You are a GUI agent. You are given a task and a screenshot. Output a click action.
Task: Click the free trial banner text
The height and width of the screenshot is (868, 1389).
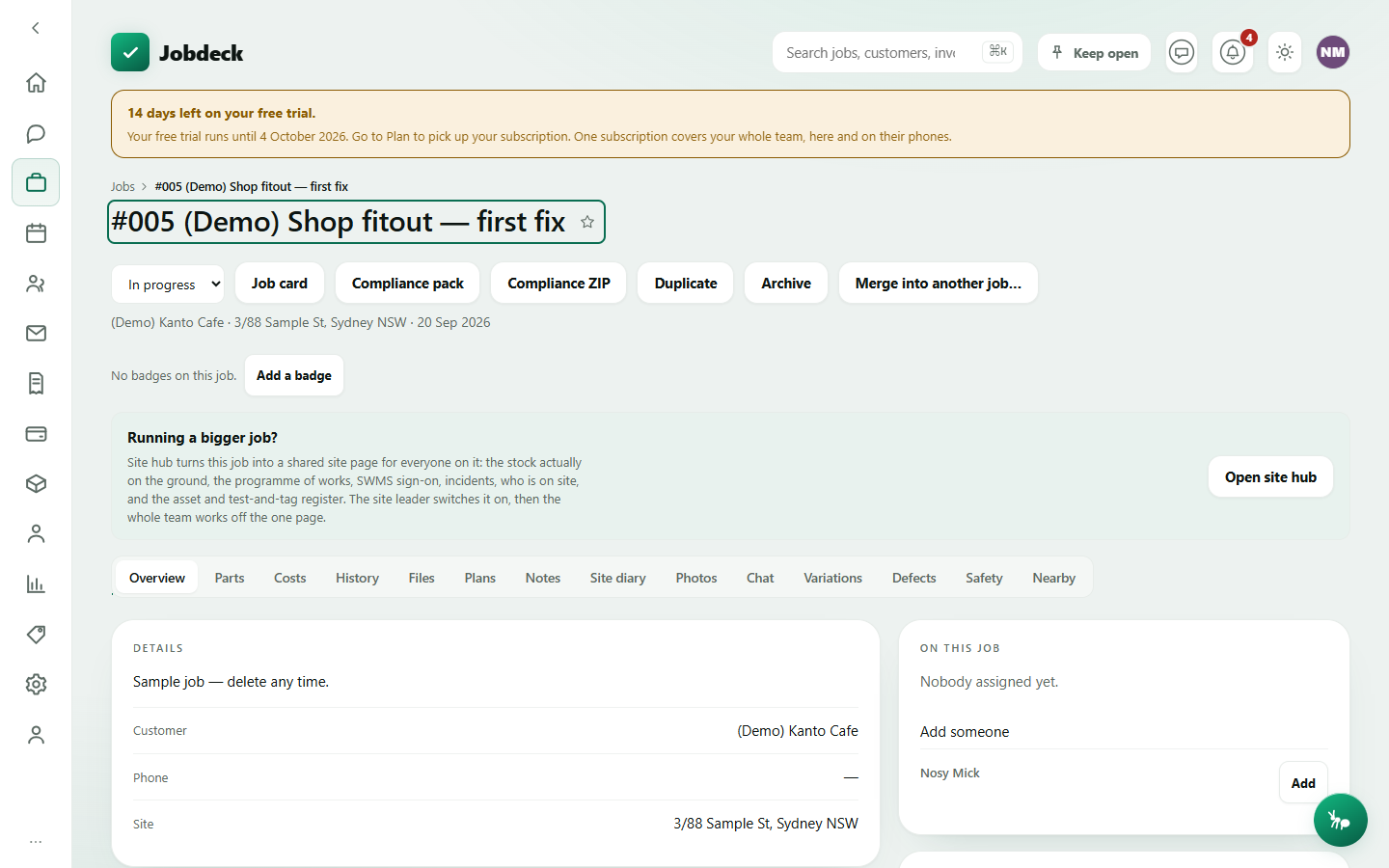[730, 124]
